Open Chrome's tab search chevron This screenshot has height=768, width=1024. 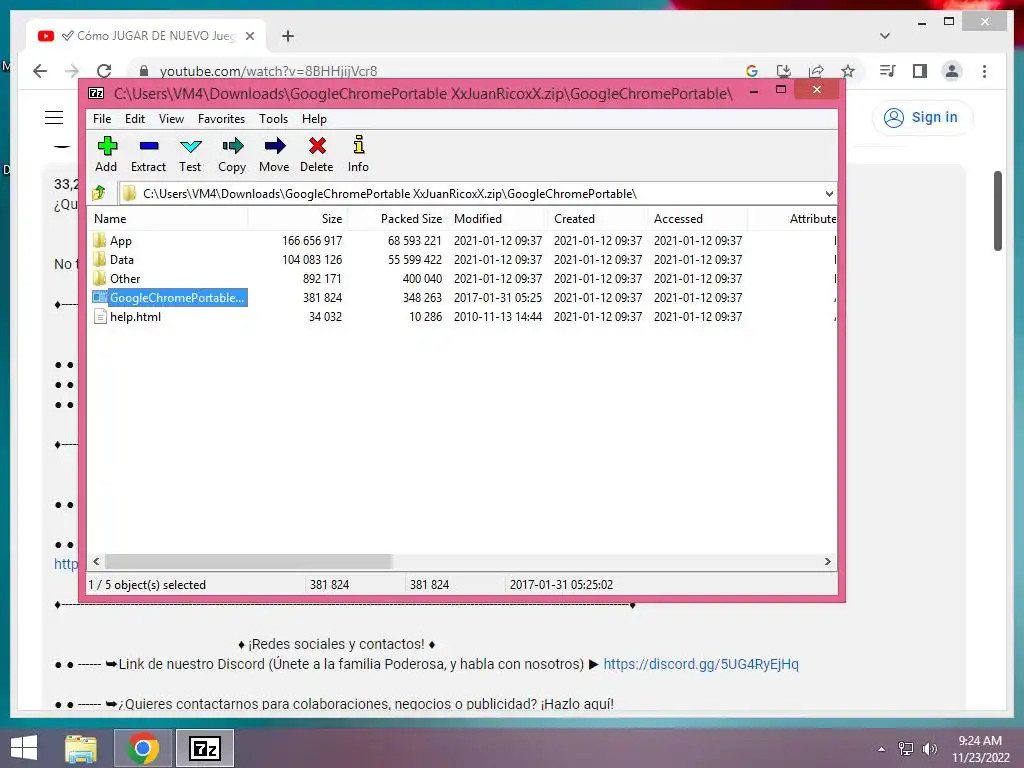coord(885,36)
